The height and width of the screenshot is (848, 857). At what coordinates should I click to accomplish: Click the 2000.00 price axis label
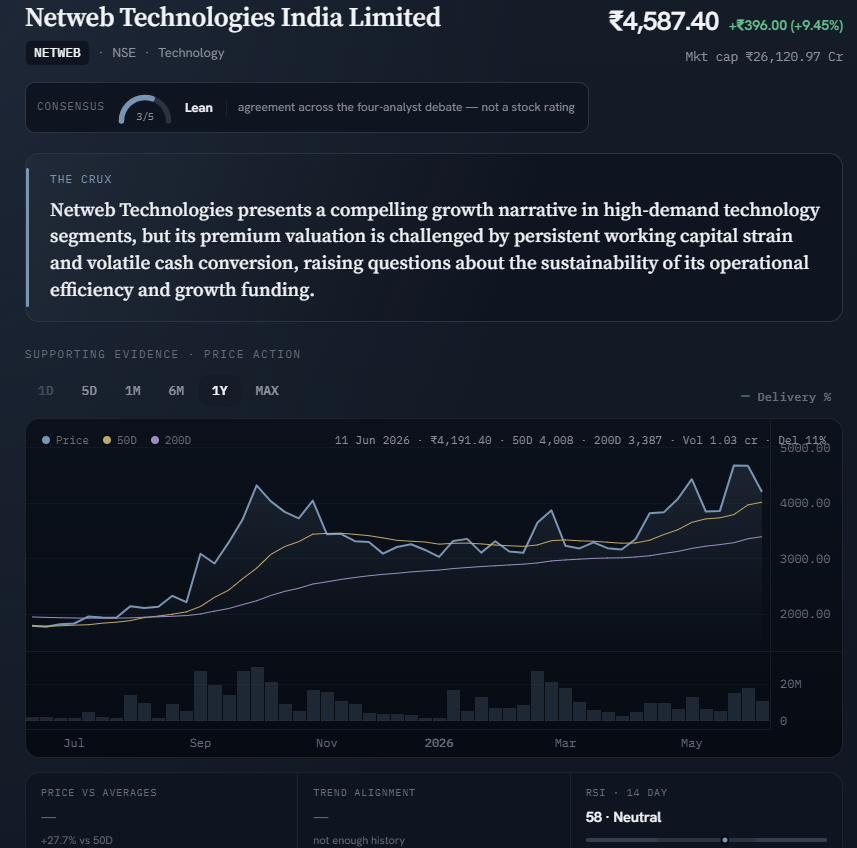805,614
